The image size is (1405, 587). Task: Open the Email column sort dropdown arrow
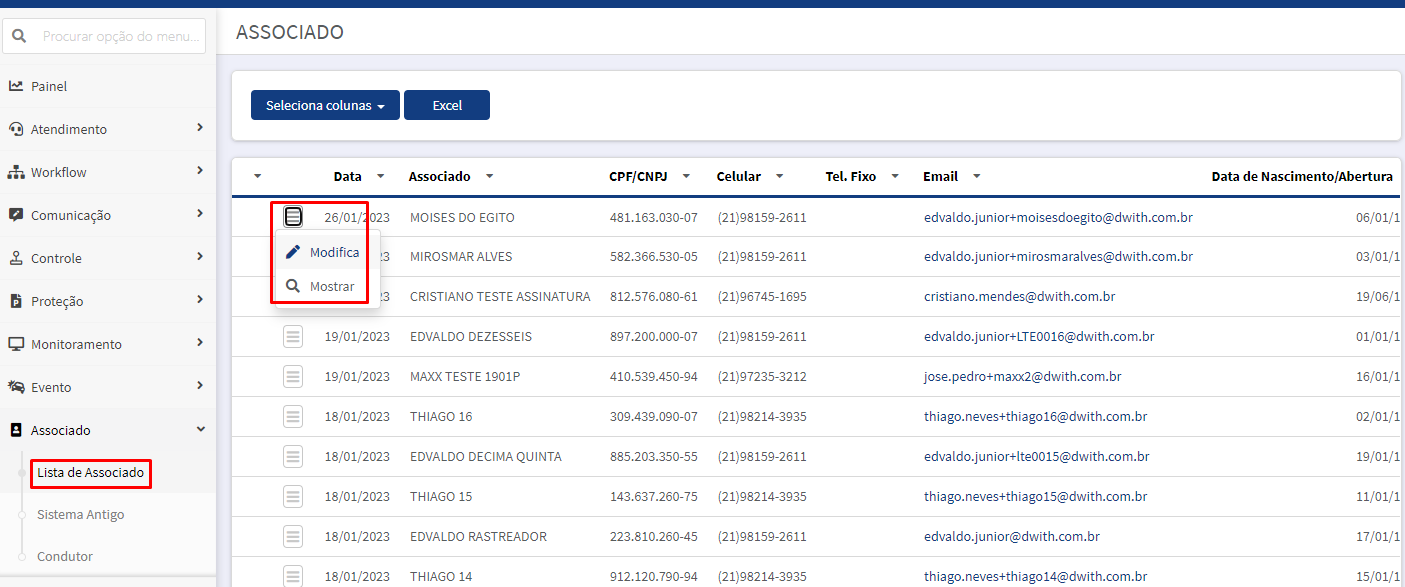[x=976, y=176]
